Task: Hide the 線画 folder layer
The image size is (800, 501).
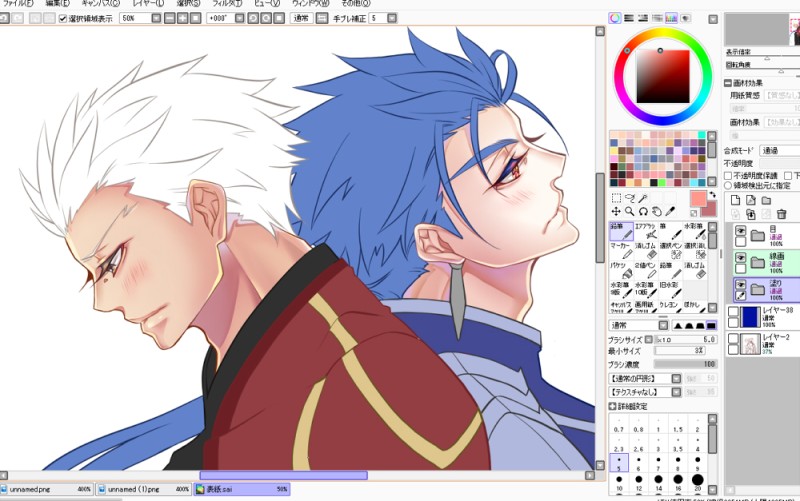Action: coord(740,258)
